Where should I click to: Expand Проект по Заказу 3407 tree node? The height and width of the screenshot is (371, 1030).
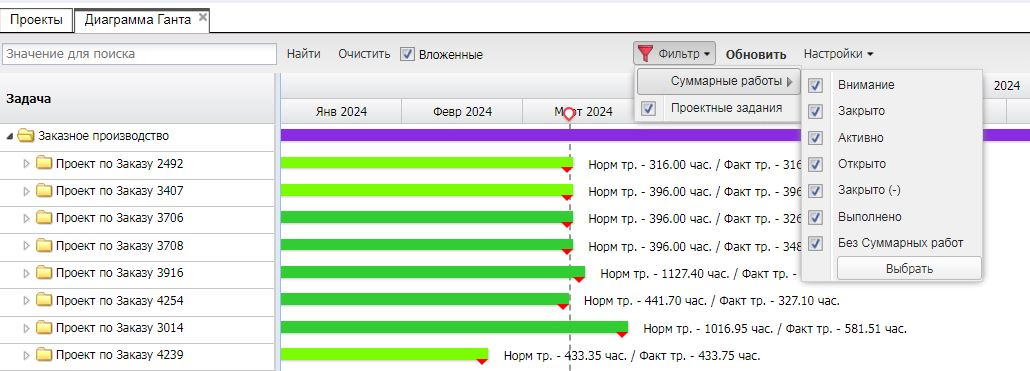coord(26,191)
